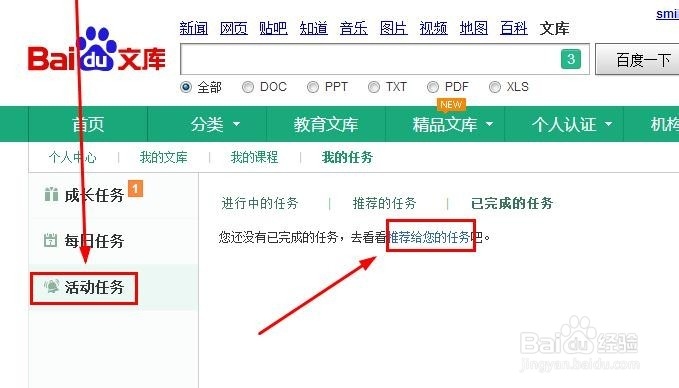Open 每日任务 in the sidebar
This screenshot has height=388, width=679.
[x=94, y=241]
